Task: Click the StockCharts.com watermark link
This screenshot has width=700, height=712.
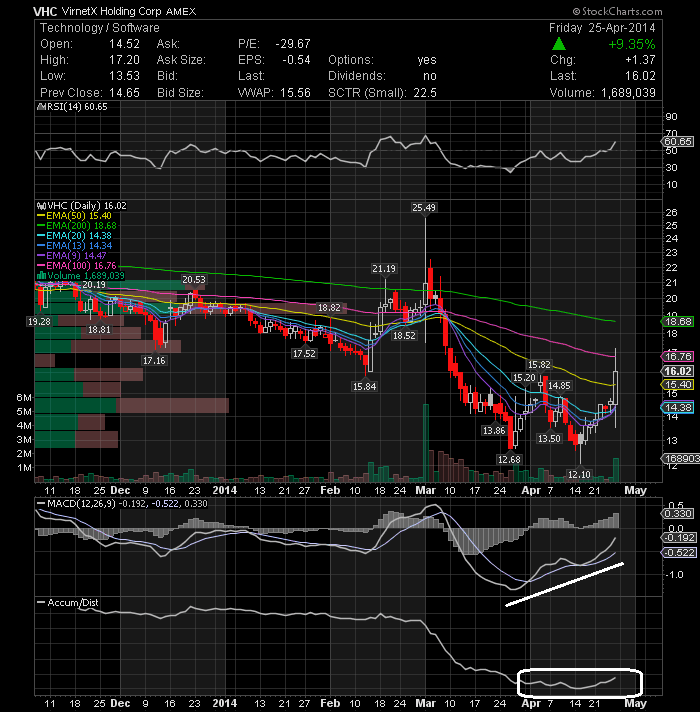Action: coord(617,11)
